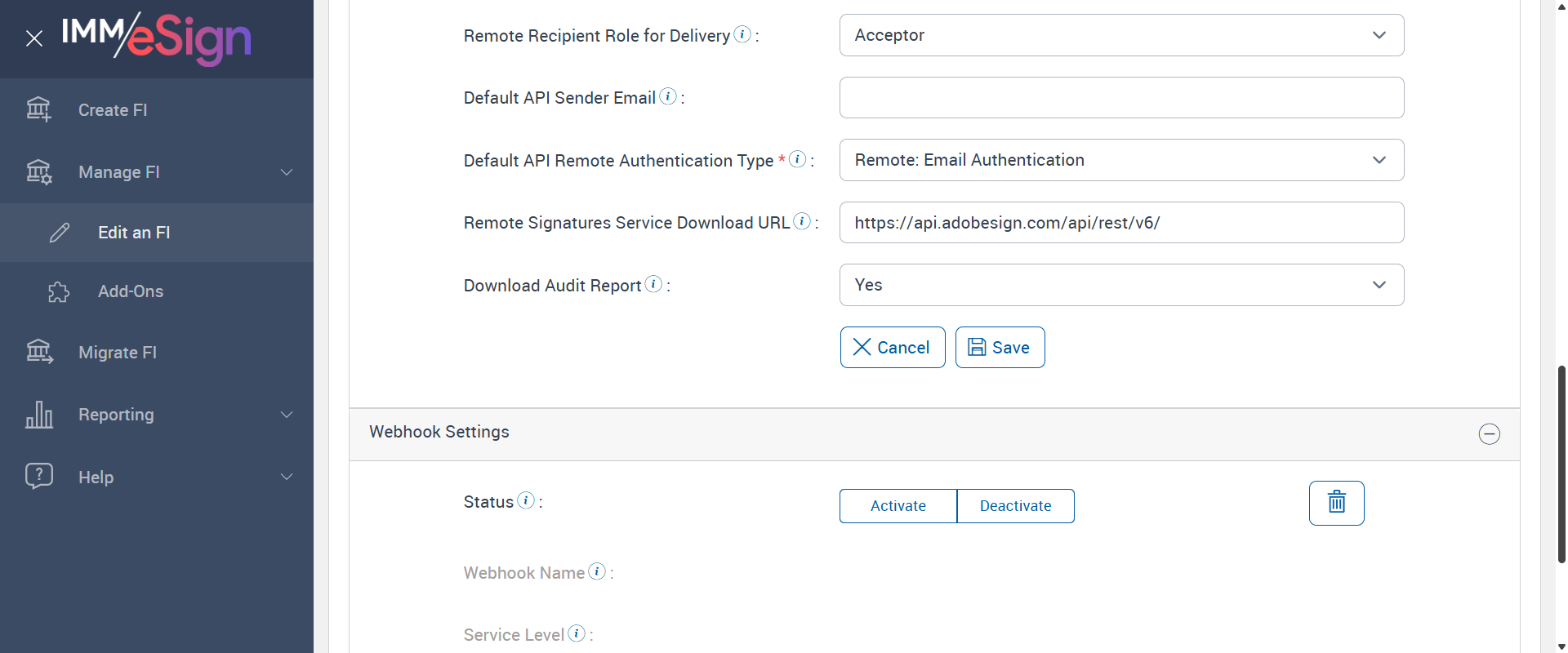Open Create FI in the sidebar
The width and height of the screenshot is (1568, 653).
113,110
